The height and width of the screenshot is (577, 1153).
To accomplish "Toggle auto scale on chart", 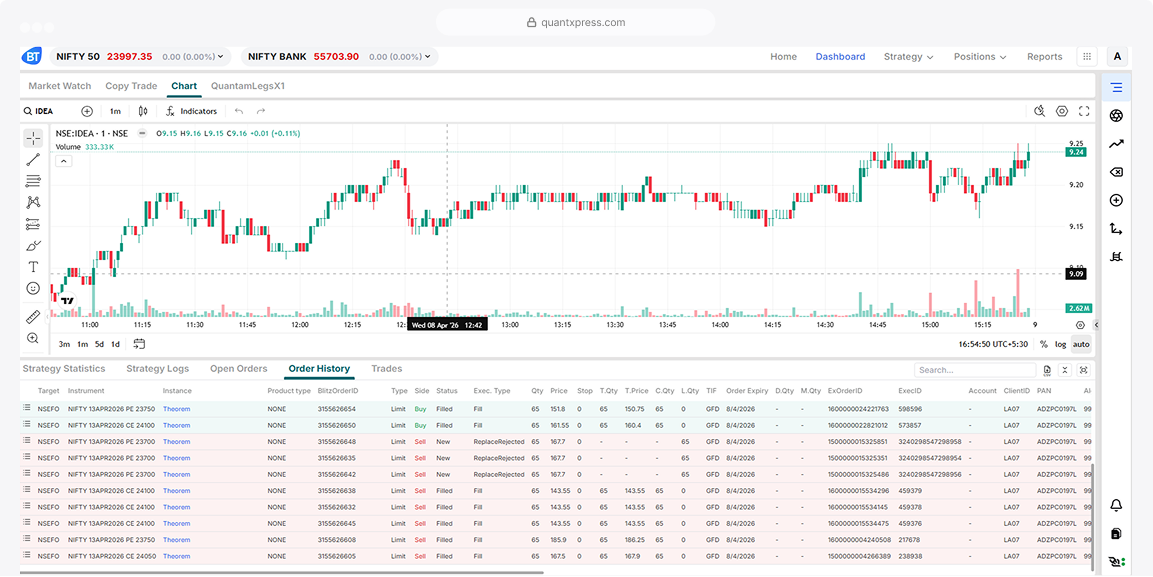I will 1081,344.
